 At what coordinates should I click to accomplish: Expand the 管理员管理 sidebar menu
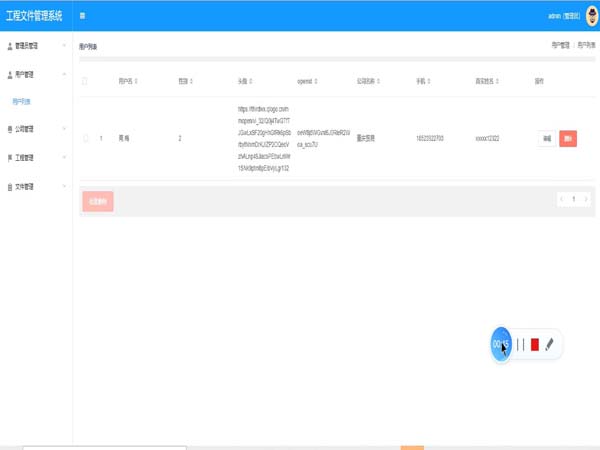pos(34,46)
